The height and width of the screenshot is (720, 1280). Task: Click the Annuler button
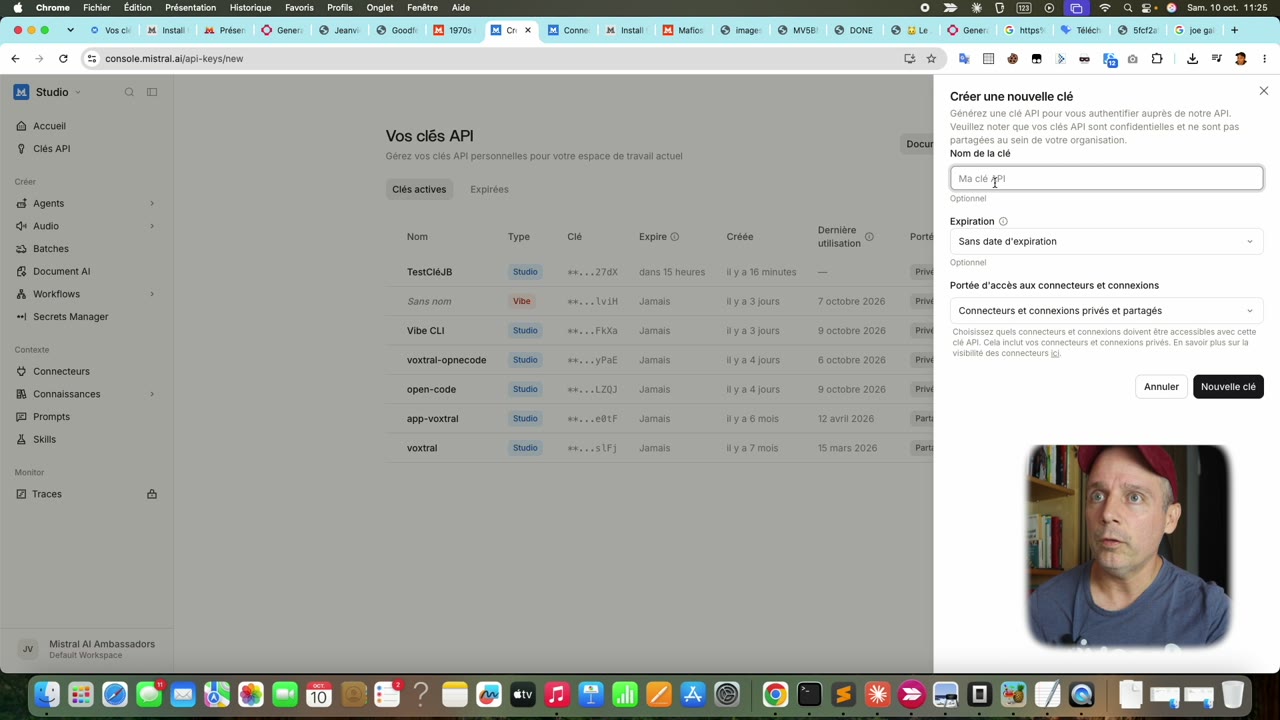[1161, 387]
